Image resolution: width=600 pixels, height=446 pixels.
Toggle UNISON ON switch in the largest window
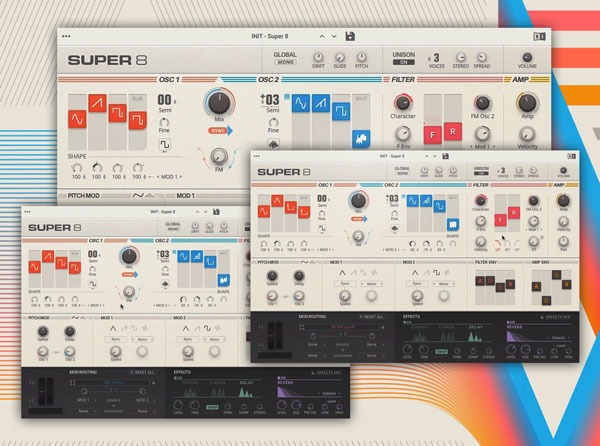coord(403,61)
